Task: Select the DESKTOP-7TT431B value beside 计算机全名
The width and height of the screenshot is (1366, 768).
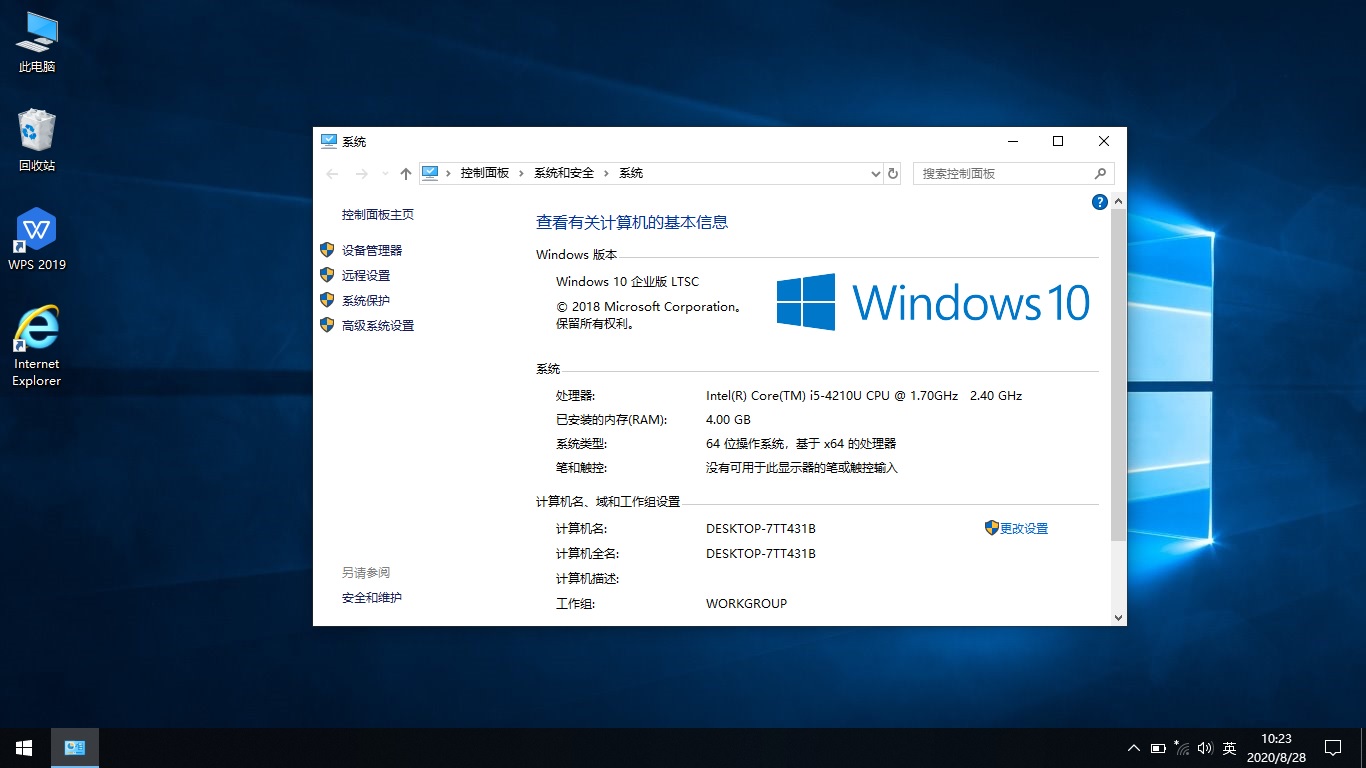Action: (761, 554)
